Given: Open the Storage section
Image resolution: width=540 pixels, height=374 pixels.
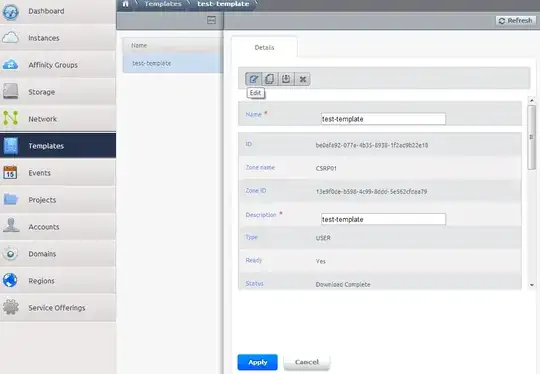Looking at the screenshot, I should click(58, 92).
